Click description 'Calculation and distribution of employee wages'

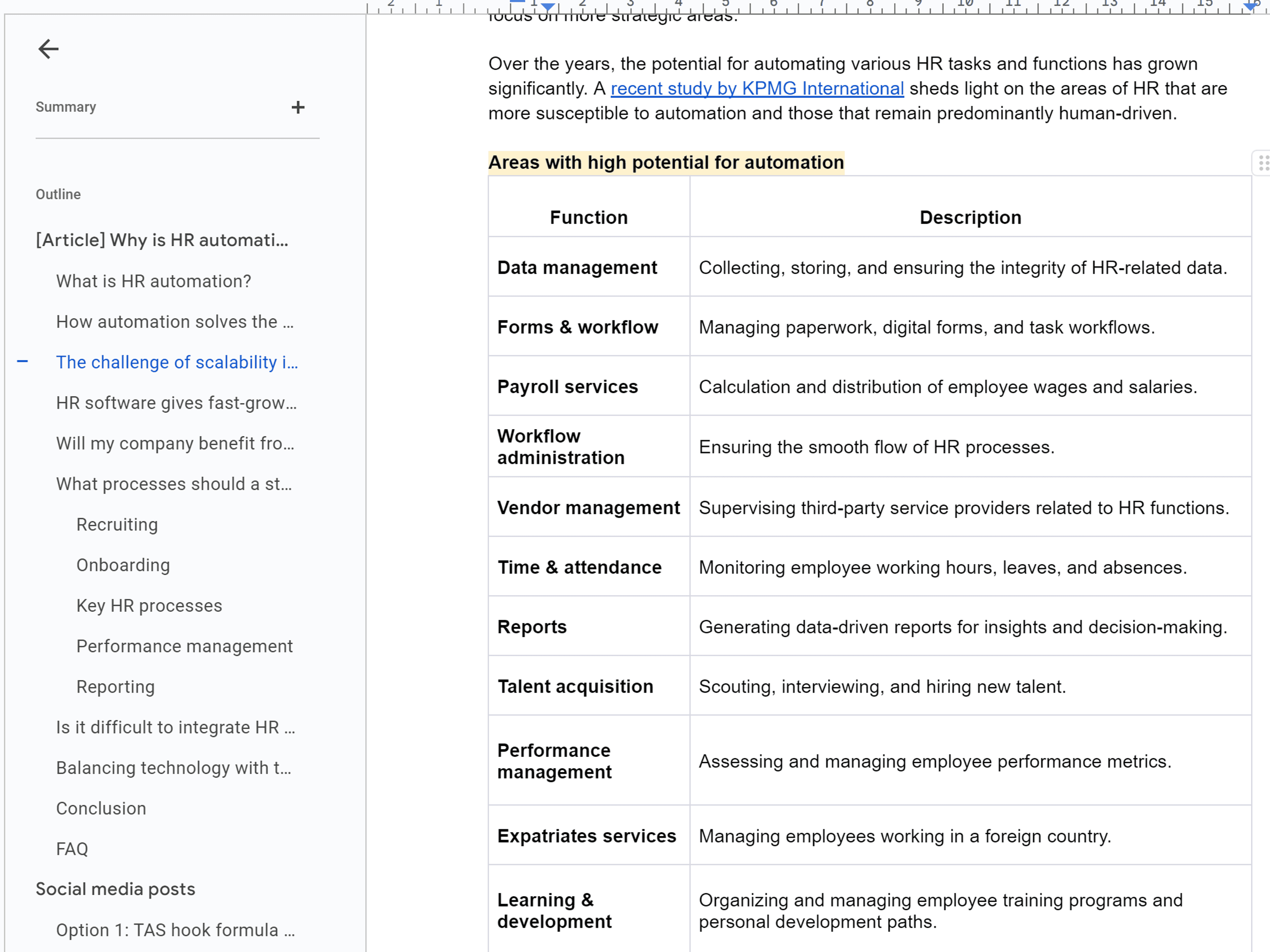point(948,387)
